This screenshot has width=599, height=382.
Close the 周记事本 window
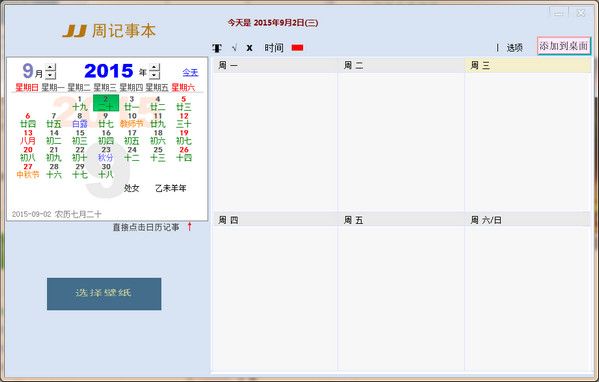tap(581, 13)
